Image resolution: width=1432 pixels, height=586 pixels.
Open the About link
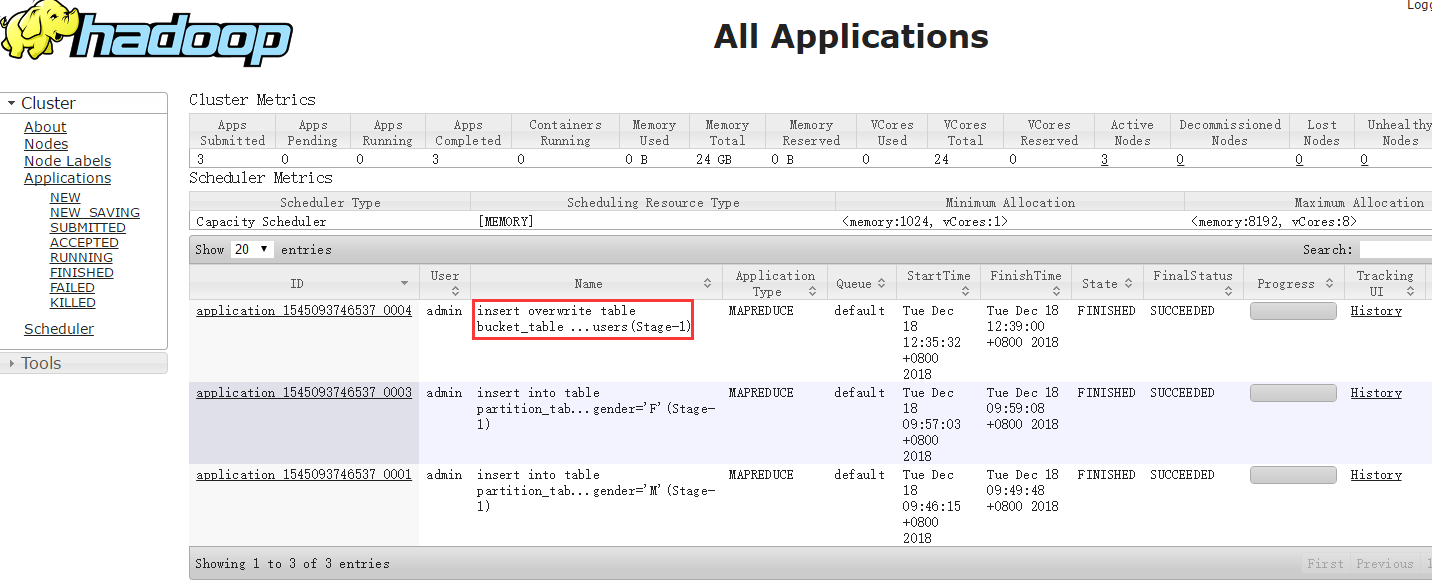pyautogui.click(x=45, y=127)
